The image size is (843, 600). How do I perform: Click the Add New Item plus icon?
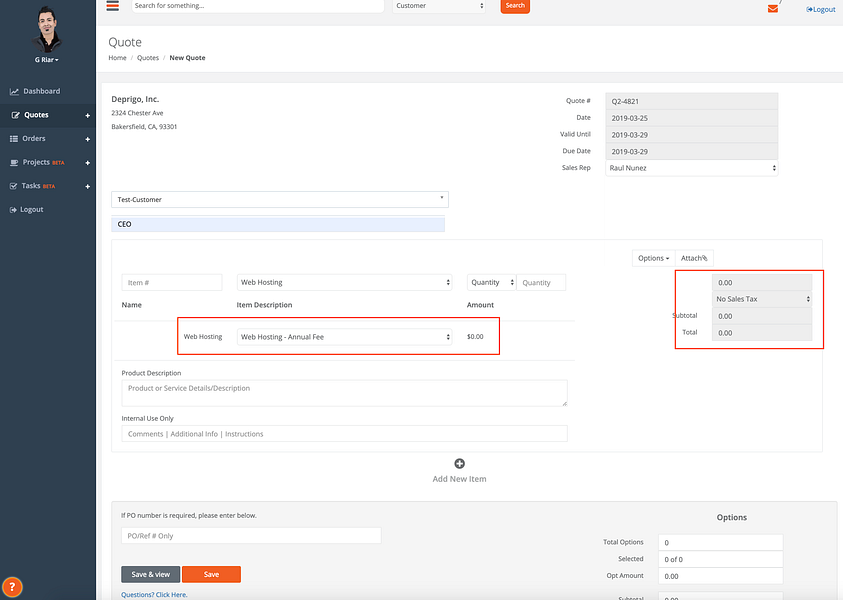click(460, 463)
